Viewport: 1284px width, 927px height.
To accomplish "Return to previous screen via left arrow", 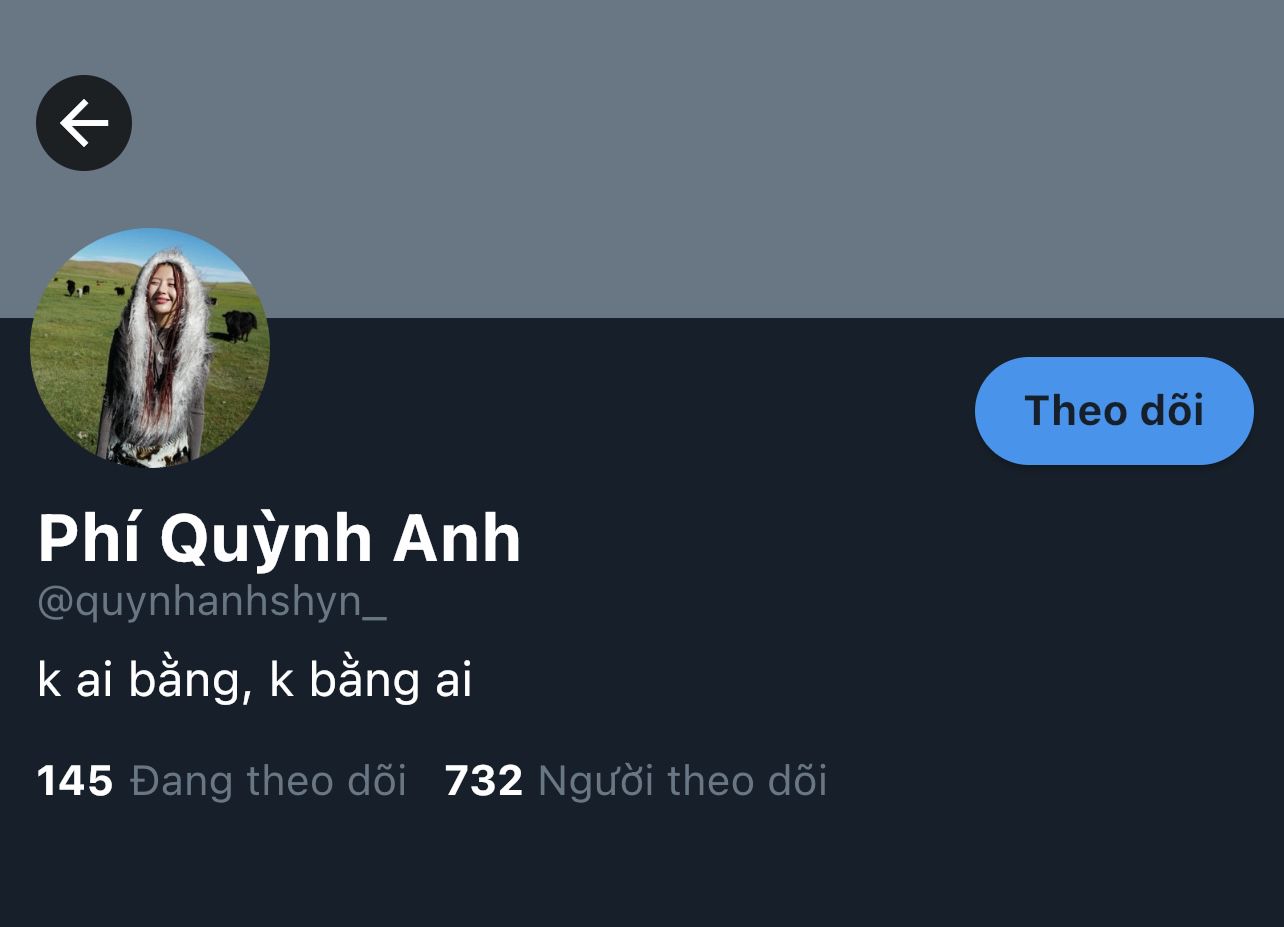I will [84, 123].
